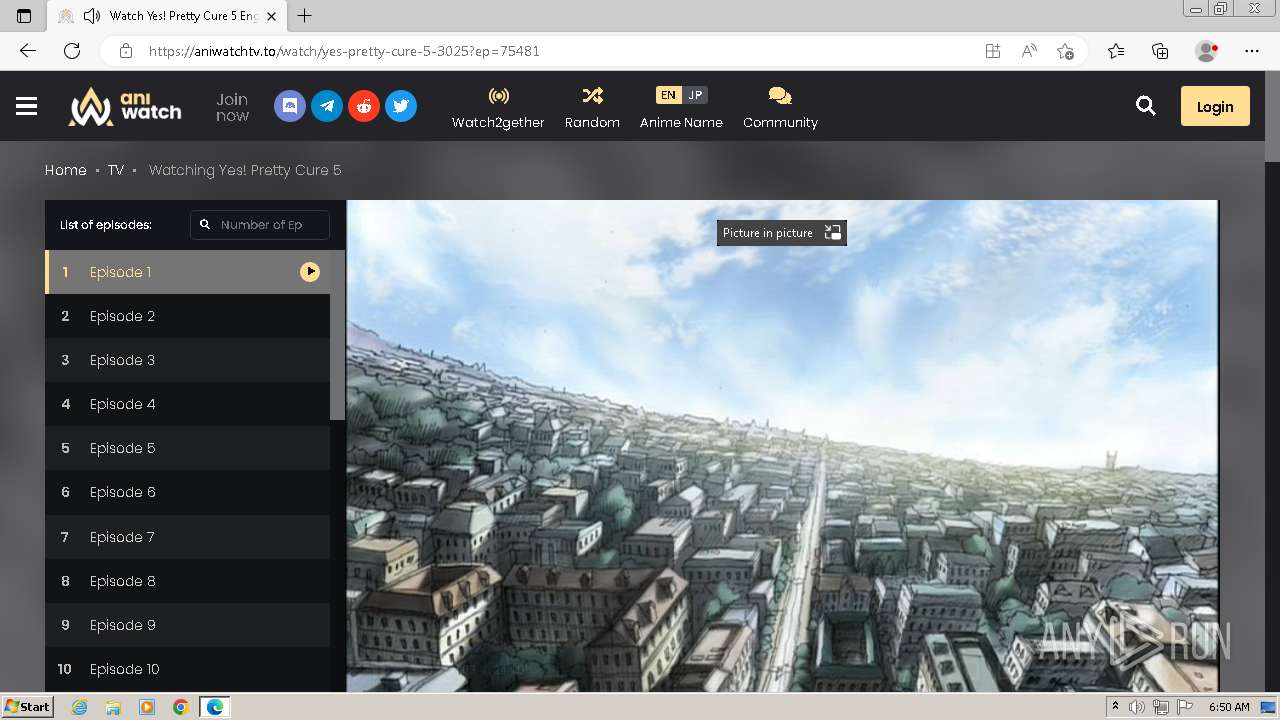
Task: Select Episode 9 in the list
Action: 187,625
